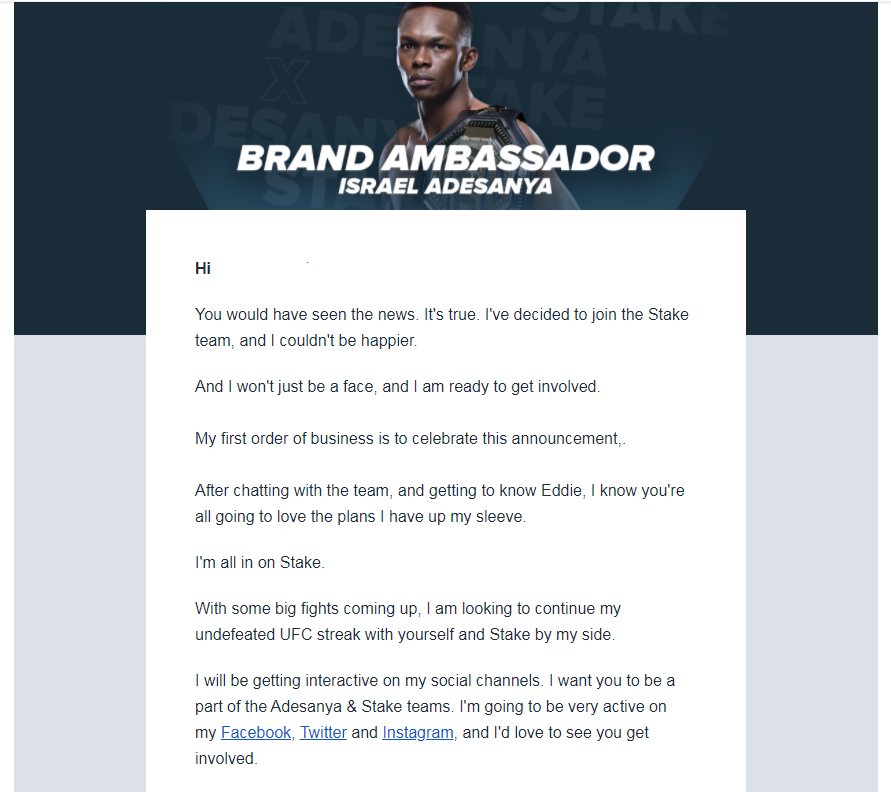This screenshot has width=891, height=792.
Task: Click the 'won't just be a face' sentence
Action: coord(397,386)
